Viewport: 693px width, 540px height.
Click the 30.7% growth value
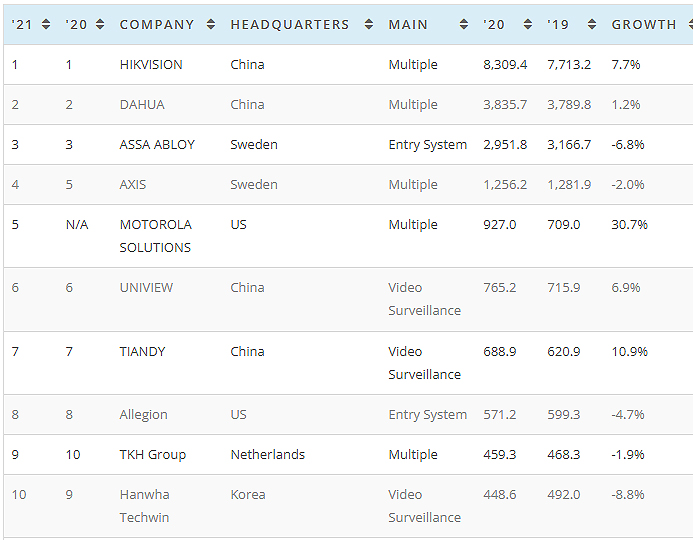pyautogui.click(x=629, y=224)
